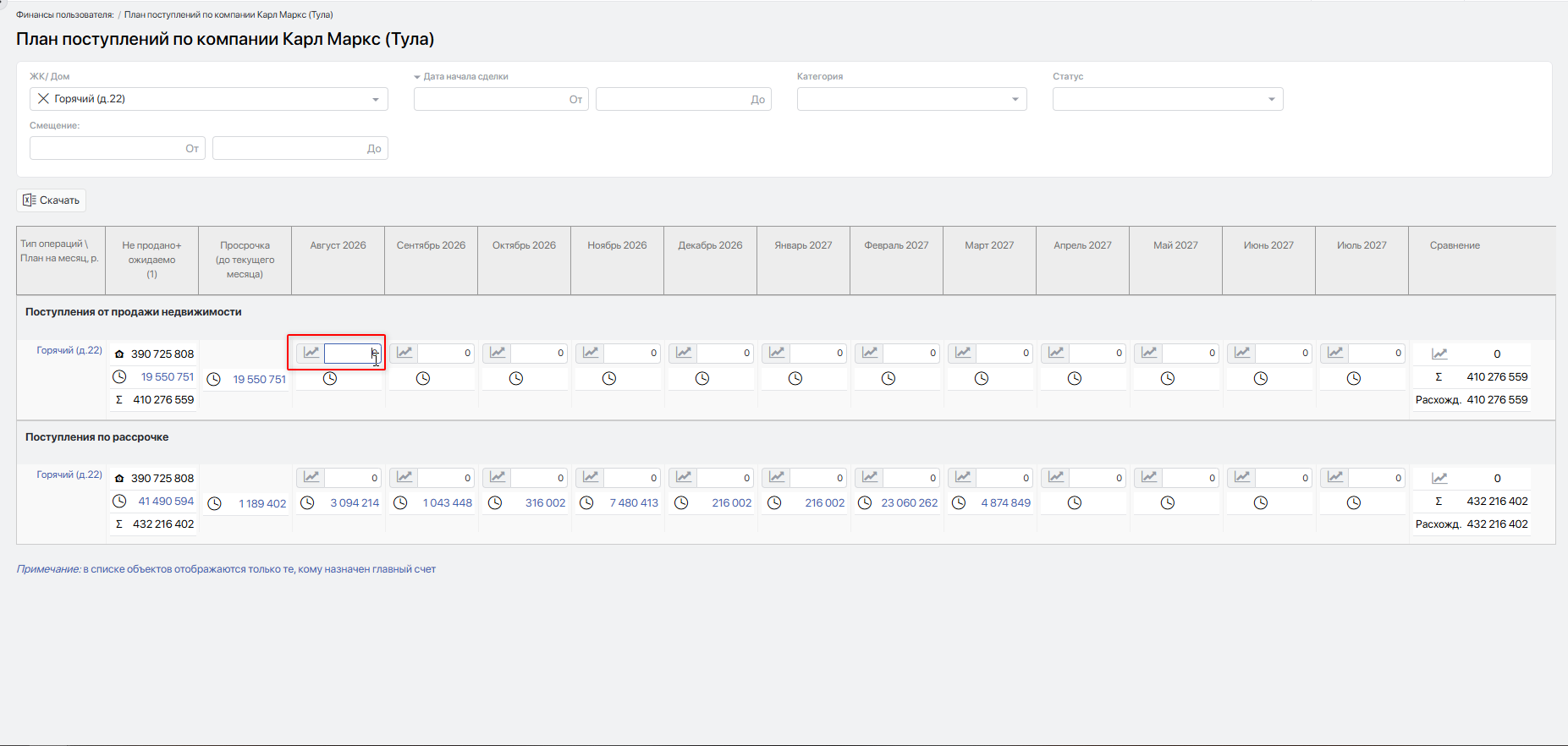Open the 7 480 413 November installment link

(x=634, y=502)
